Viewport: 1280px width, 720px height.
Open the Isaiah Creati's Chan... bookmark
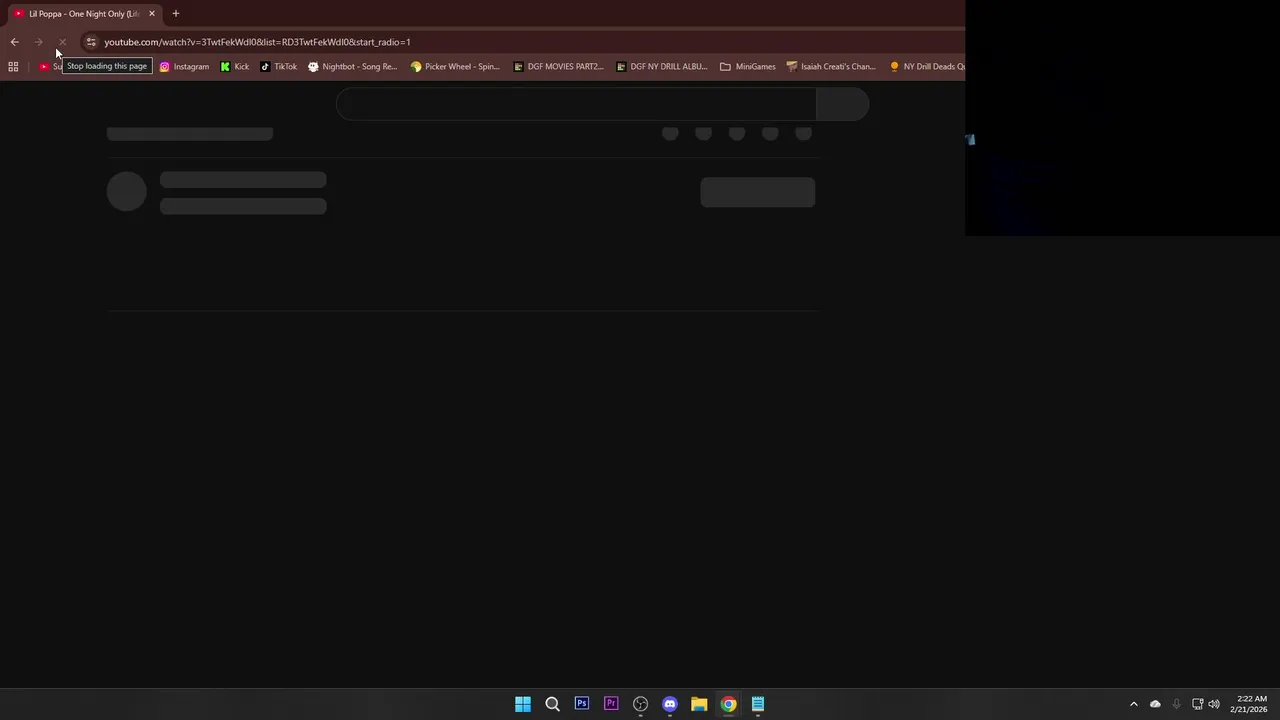point(831,67)
